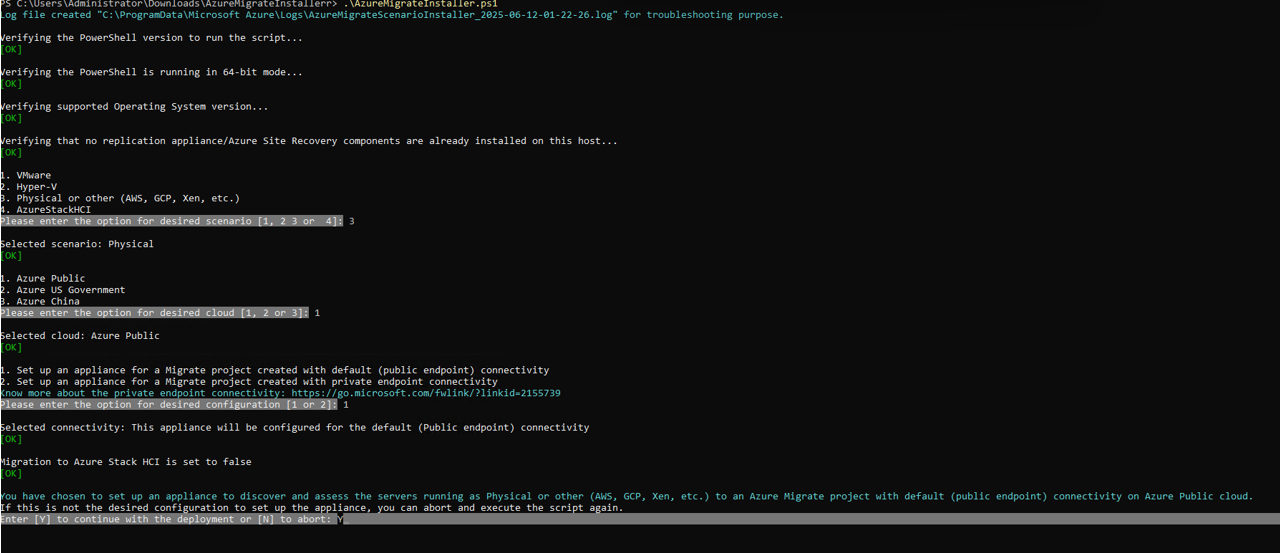Click the 'private endpoint connectivity' setup option line
1280x553 pixels.
point(249,381)
